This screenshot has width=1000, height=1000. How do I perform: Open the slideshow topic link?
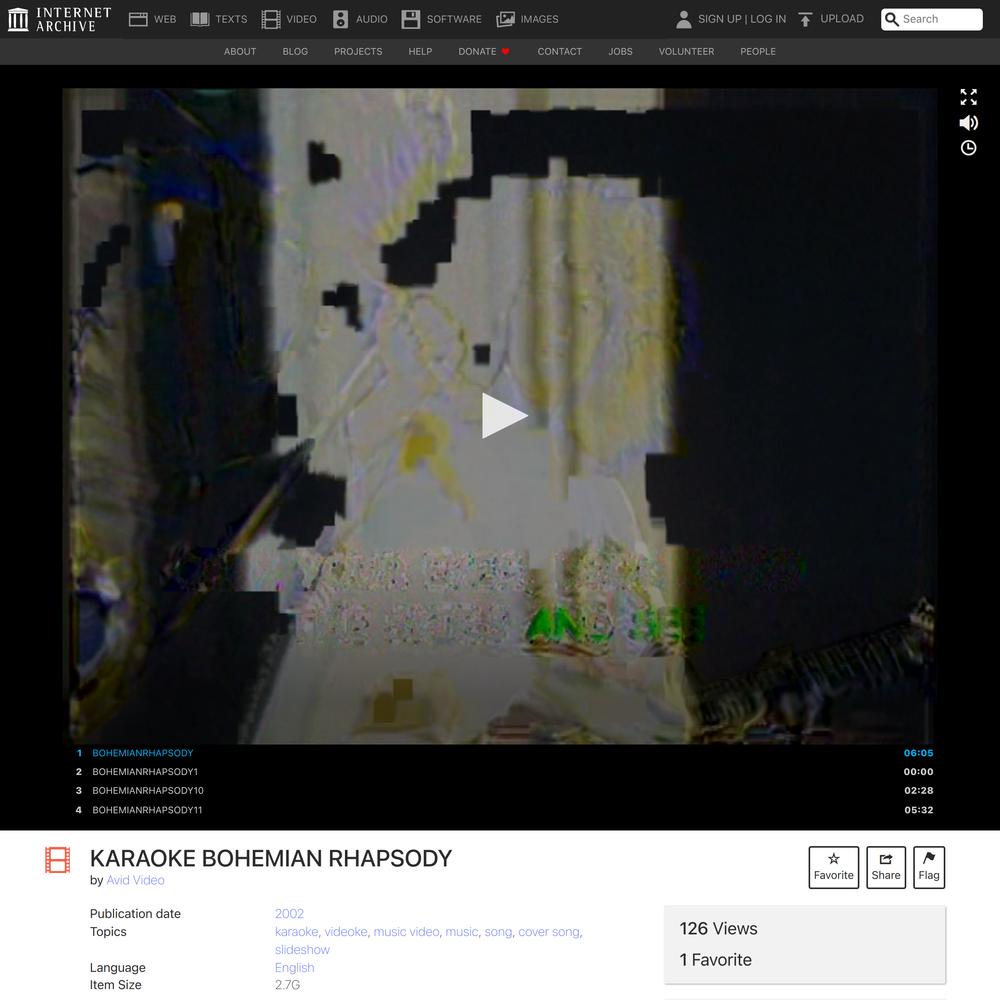tap(302, 950)
